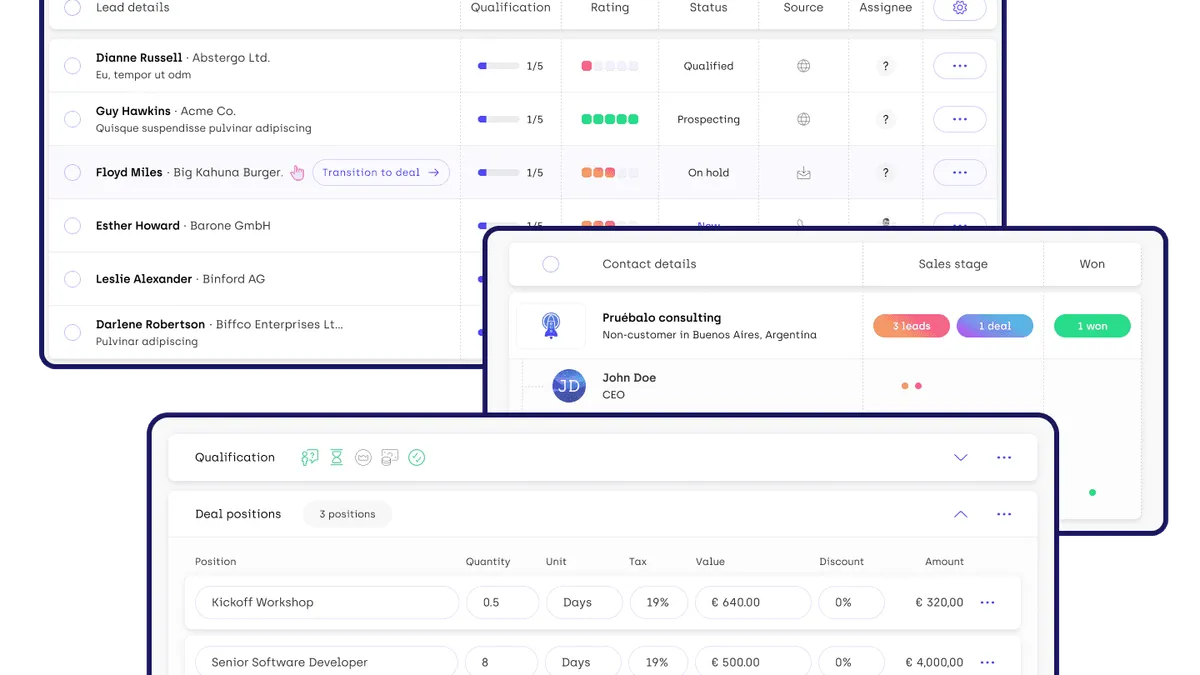1200x675 pixels.
Task: Toggle select-all checkbox beside Contact details
Action: 550,264
